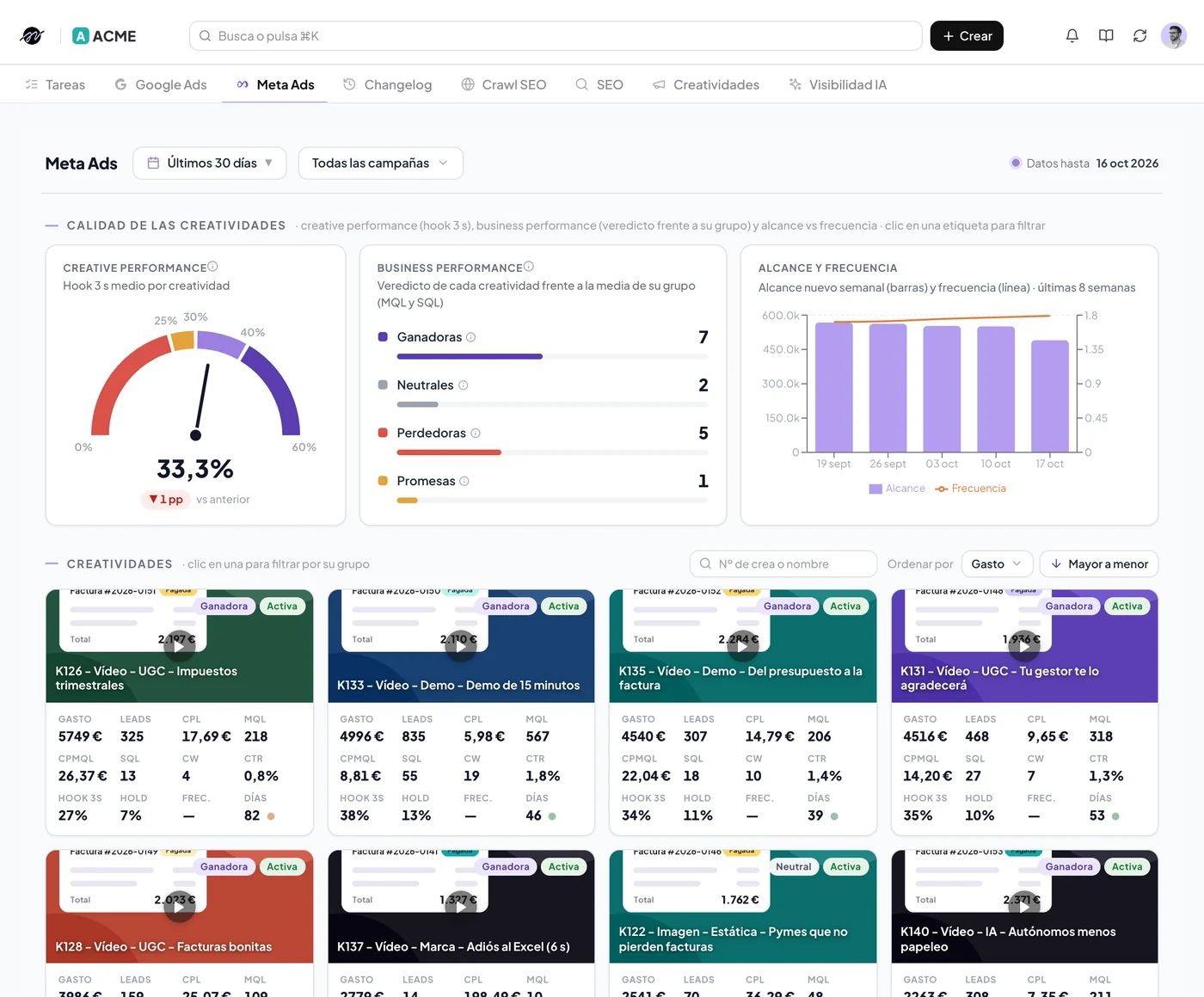The image size is (1204, 997).
Task: Click the refresh sync icon
Action: tap(1139, 36)
